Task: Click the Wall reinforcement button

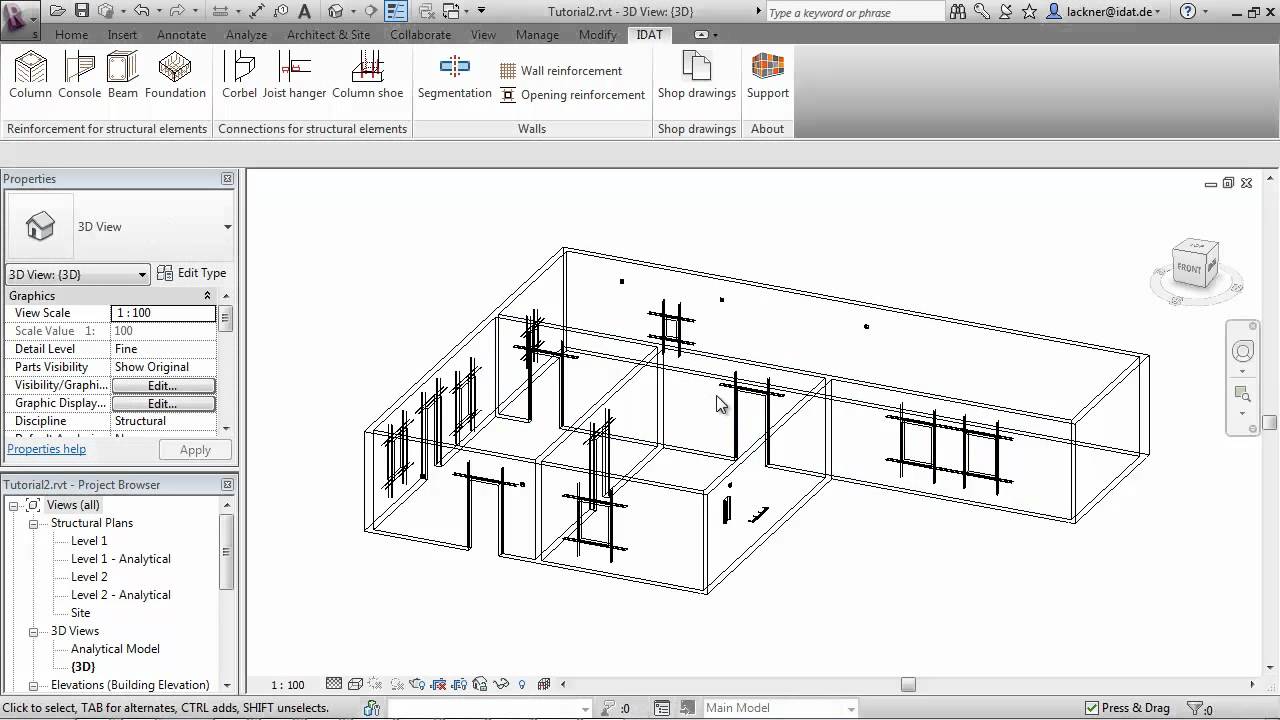Action: [561, 71]
